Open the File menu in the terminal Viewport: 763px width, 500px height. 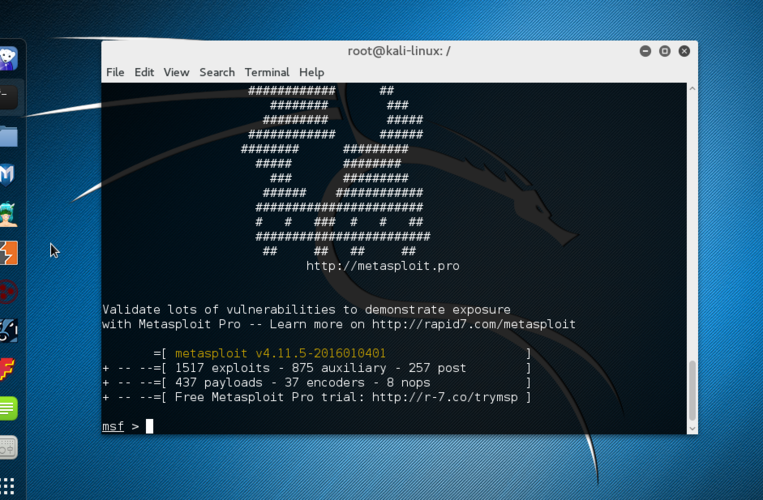115,72
